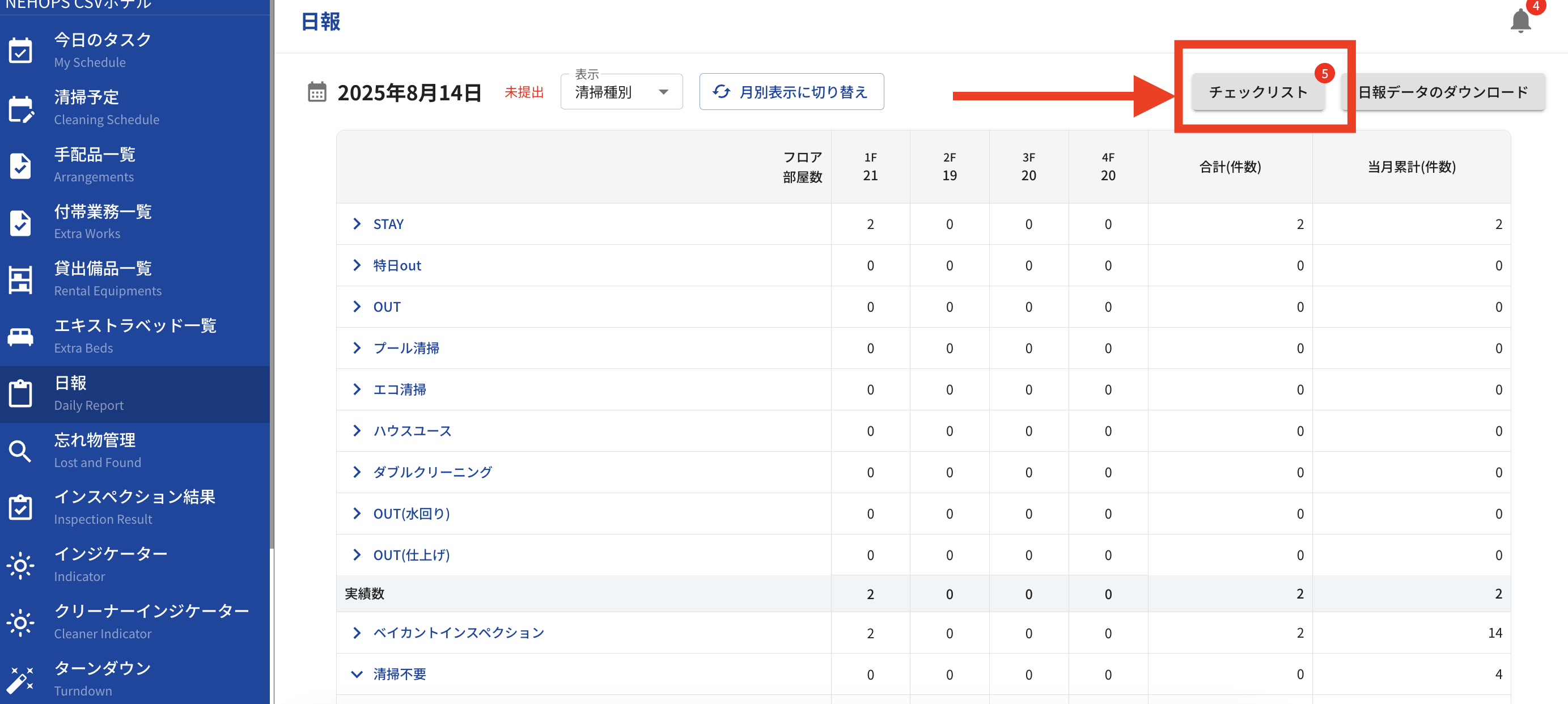The height and width of the screenshot is (704, 1568).
Task: Click the 今日のタスク calendar-check icon
Action: pyautogui.click(x=21, y=50)
